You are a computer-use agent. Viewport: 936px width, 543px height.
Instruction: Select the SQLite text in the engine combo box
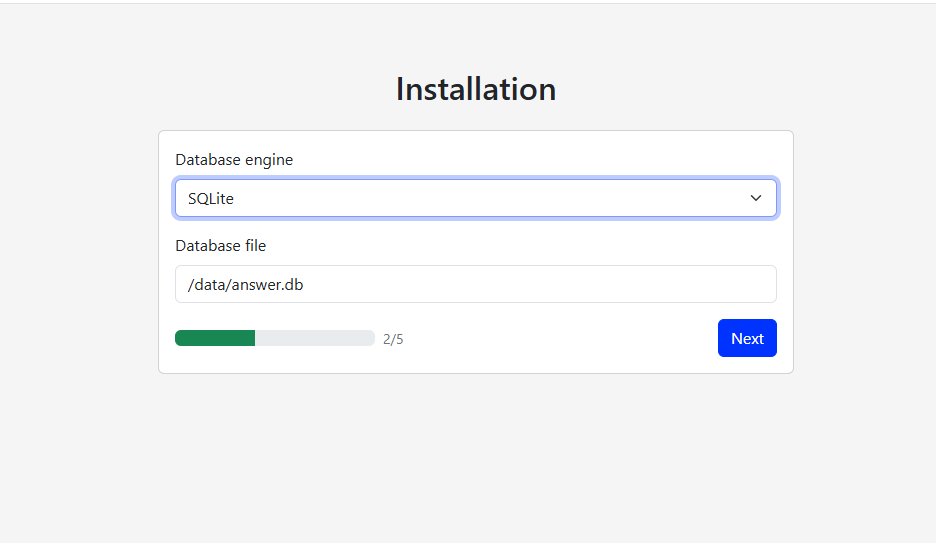coord(211,199)
